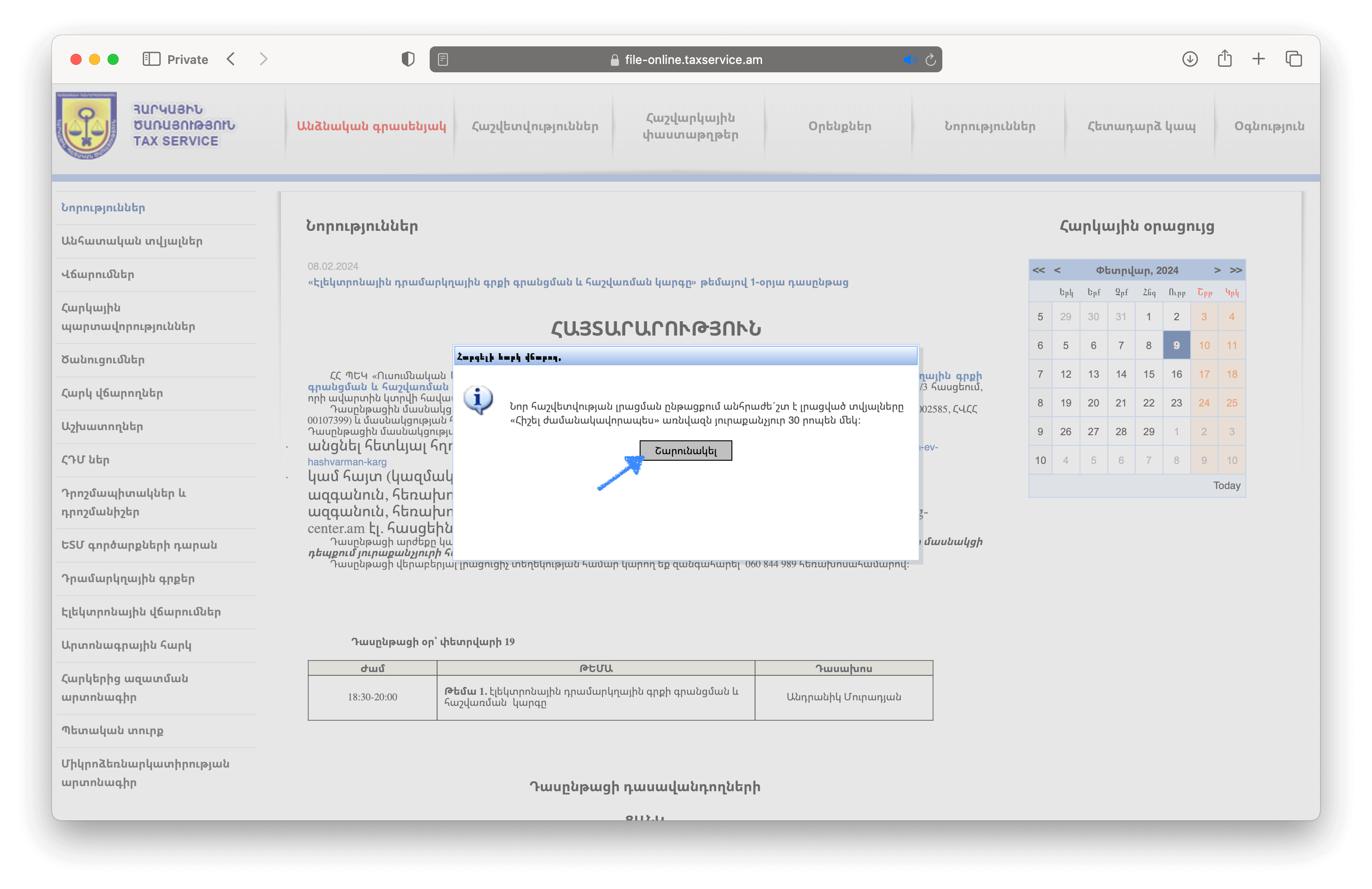The height and width of the screenshot is (889, 1372).
Task: Open a new tab with plus icon
Action: (x=1258, y=59)
